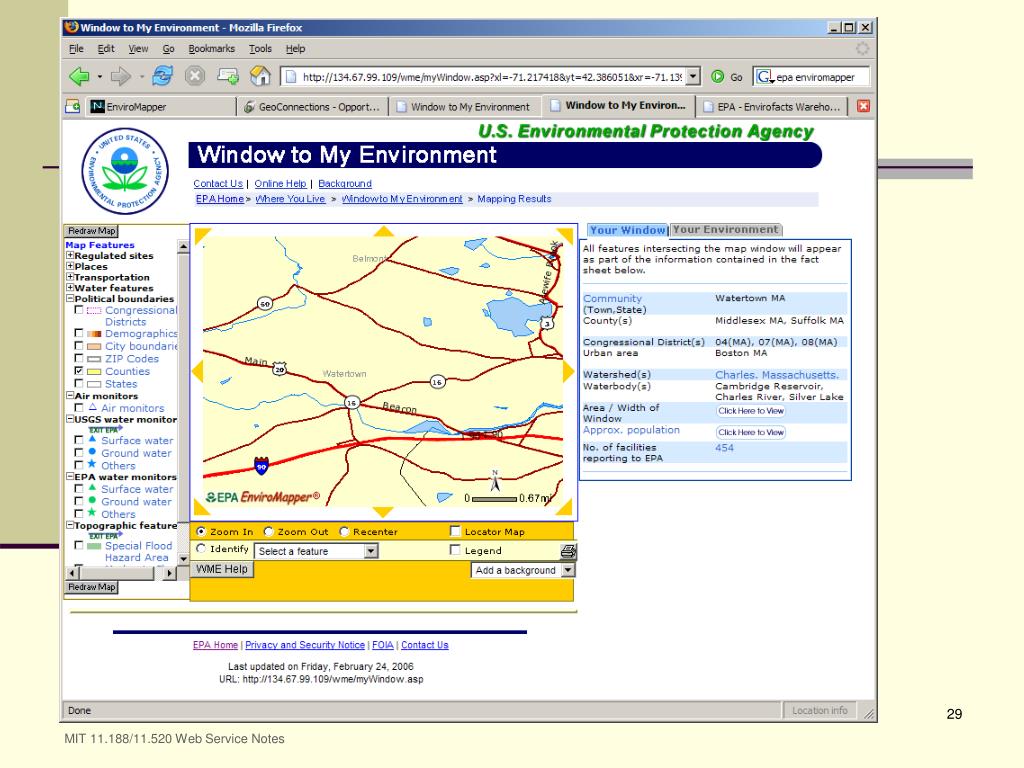
Task: Open the Tools menu
Action: [260, 48]
